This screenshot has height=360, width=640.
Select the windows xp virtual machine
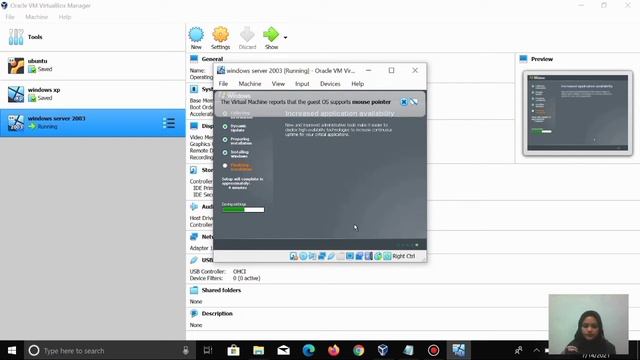tap(93, 94)
